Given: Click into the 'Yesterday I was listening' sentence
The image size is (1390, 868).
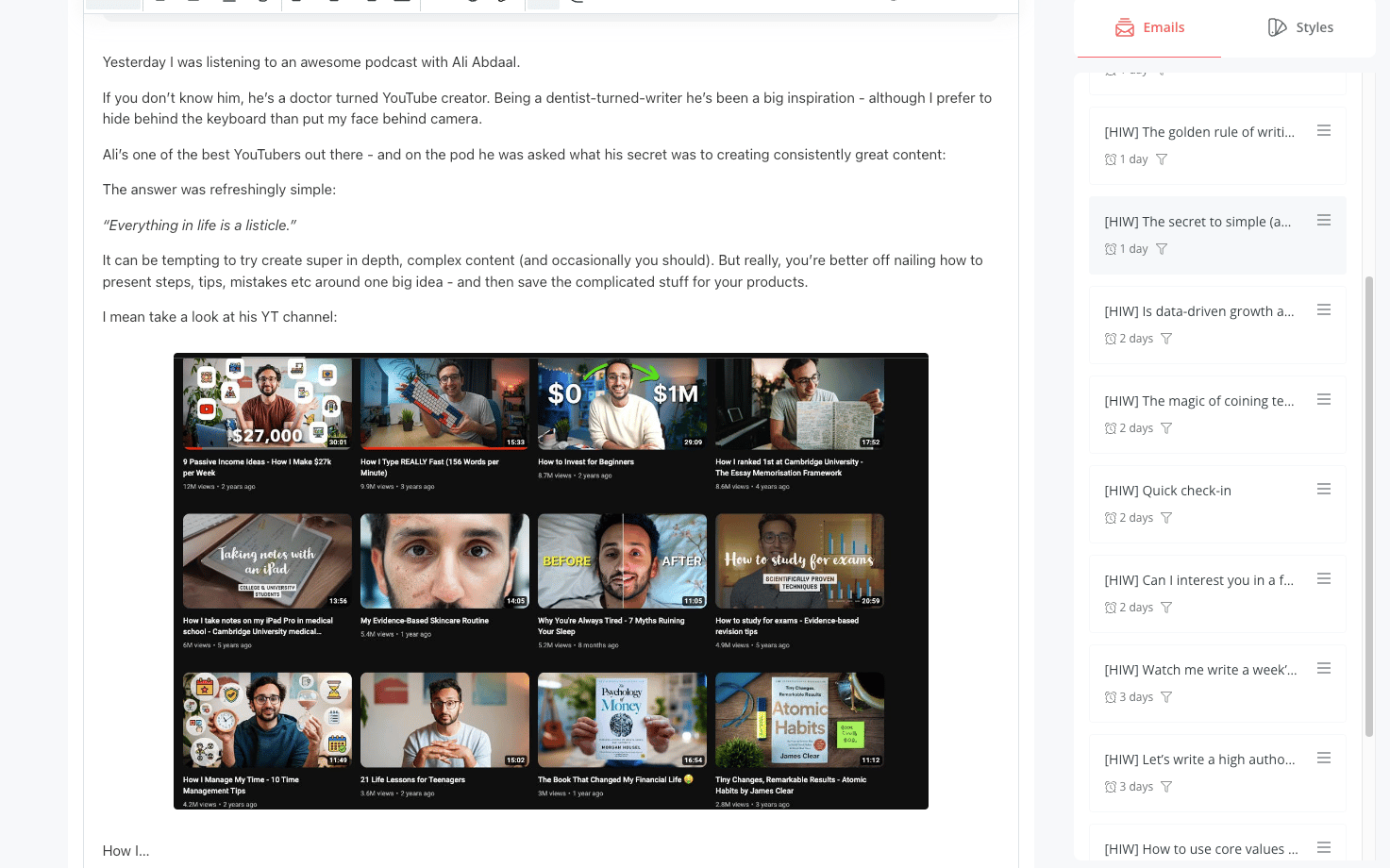Looking at the screenshot, I should [x=311, y=62].
